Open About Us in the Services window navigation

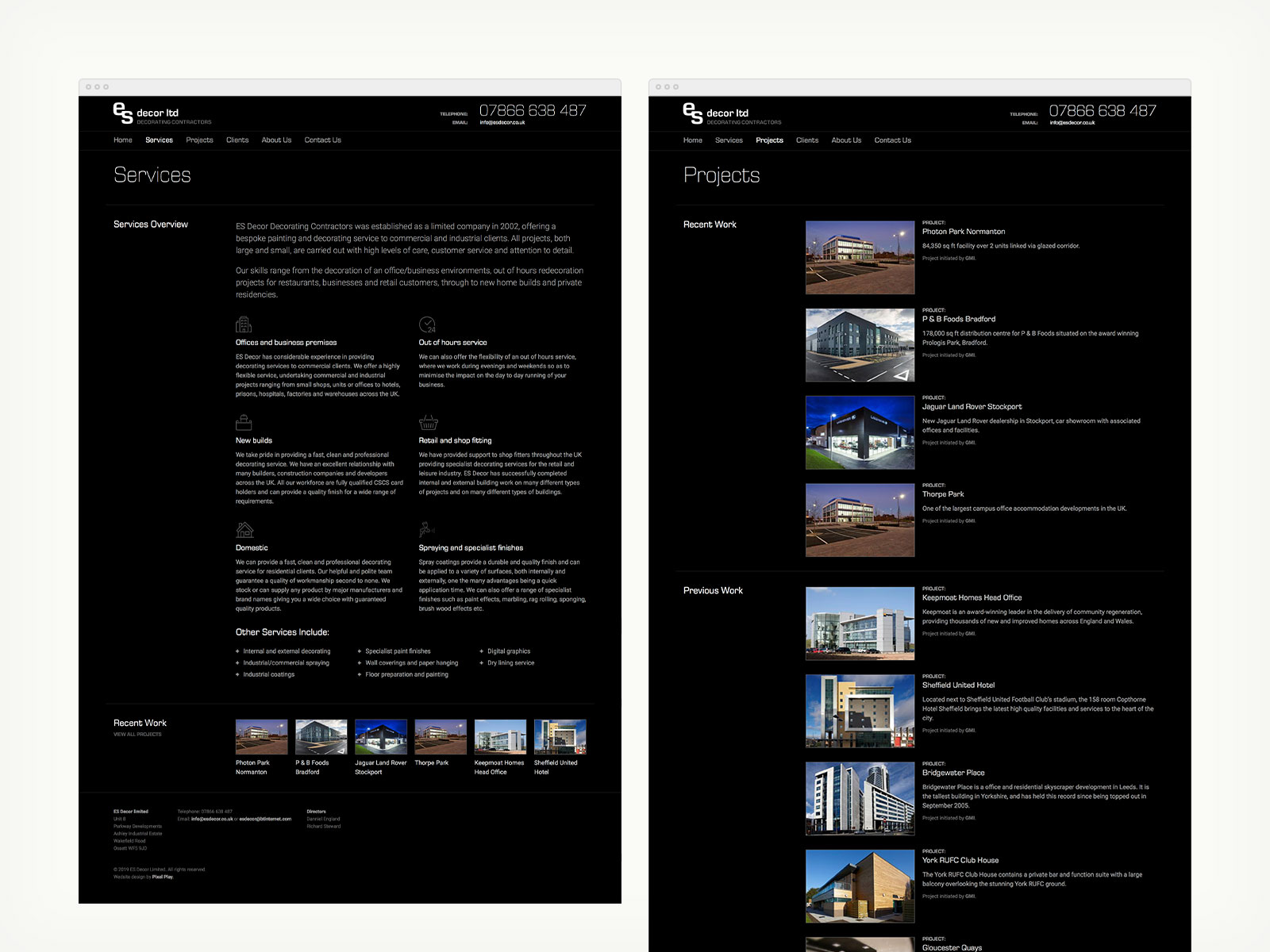pos(276,140)
